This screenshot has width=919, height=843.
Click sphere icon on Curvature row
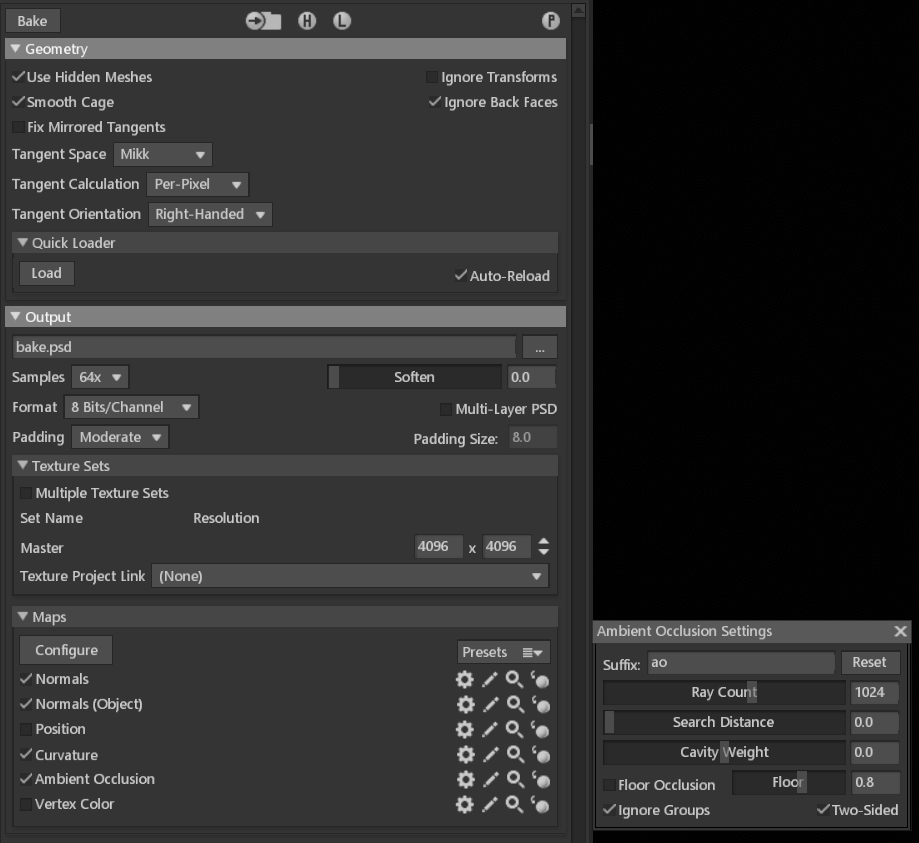(540, 754)
